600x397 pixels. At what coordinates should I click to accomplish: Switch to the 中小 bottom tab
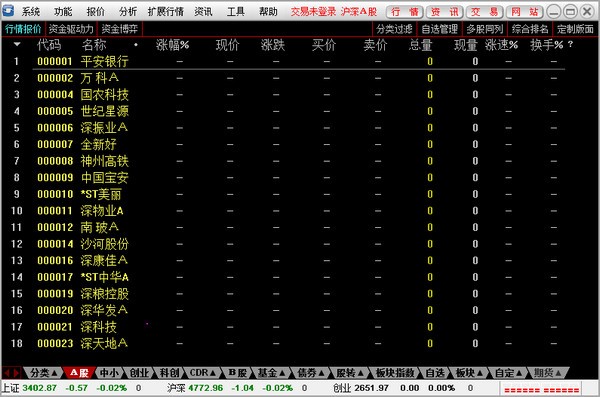click(109, 372)
